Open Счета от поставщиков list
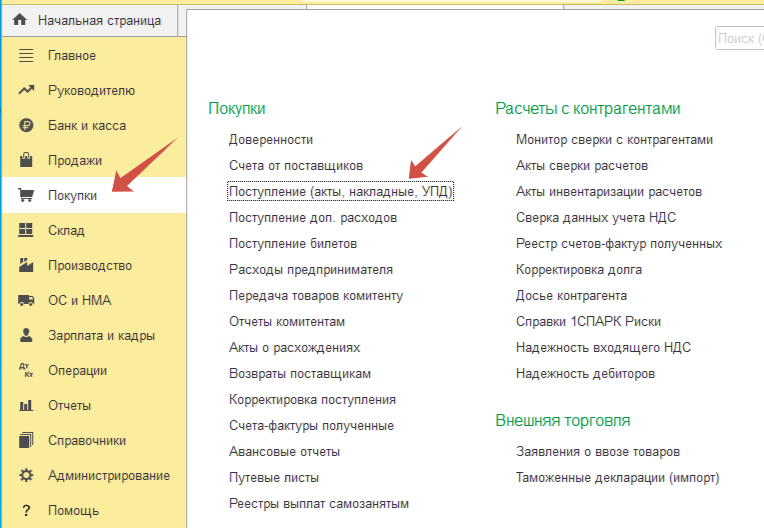Screen dimensions: 764x528 (295, 165)
